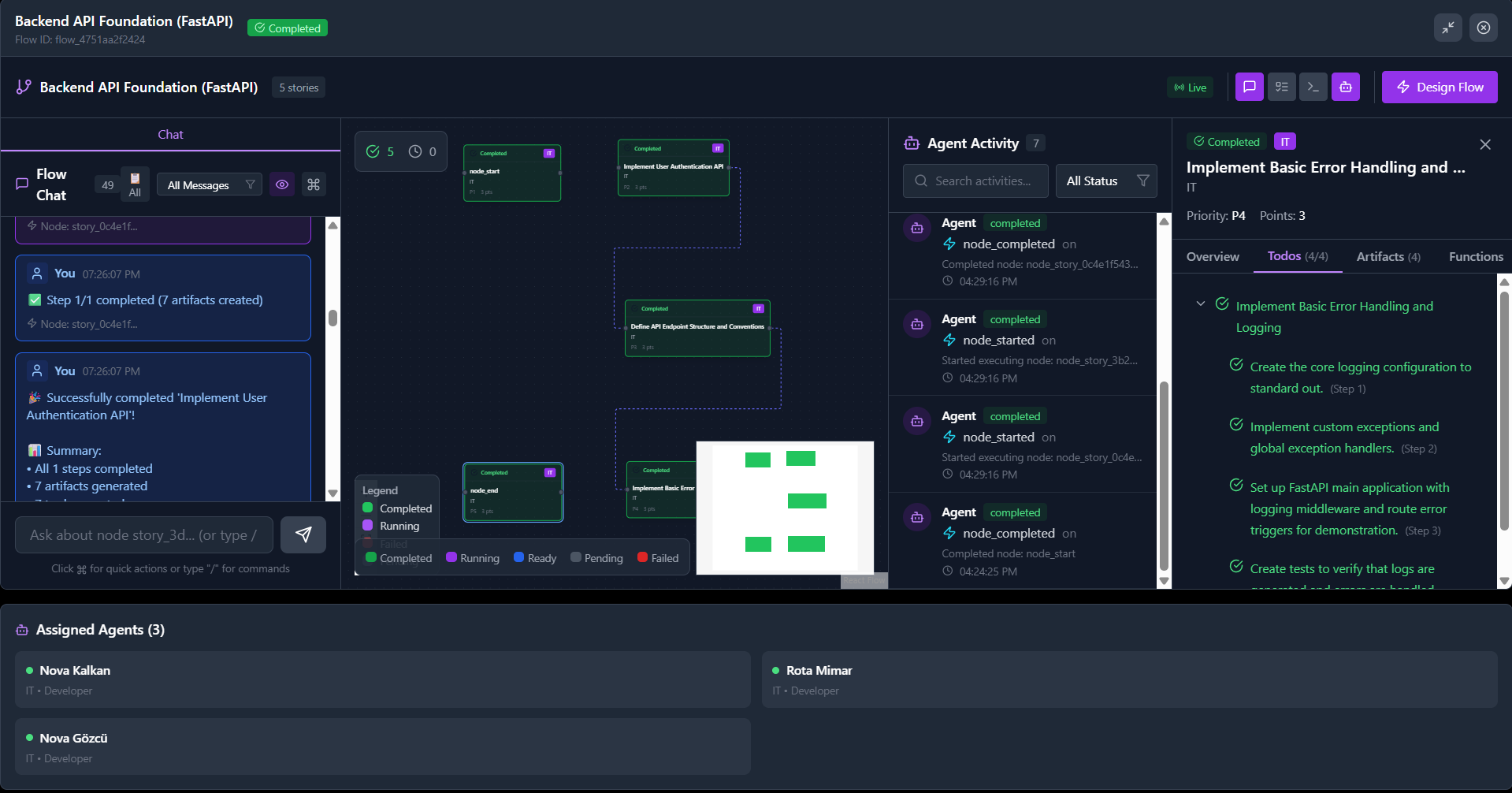The width and height of the screenshot is (1512, 793).
Task: Toggle the custom exceptions todo check
Action: (1236, 424)
